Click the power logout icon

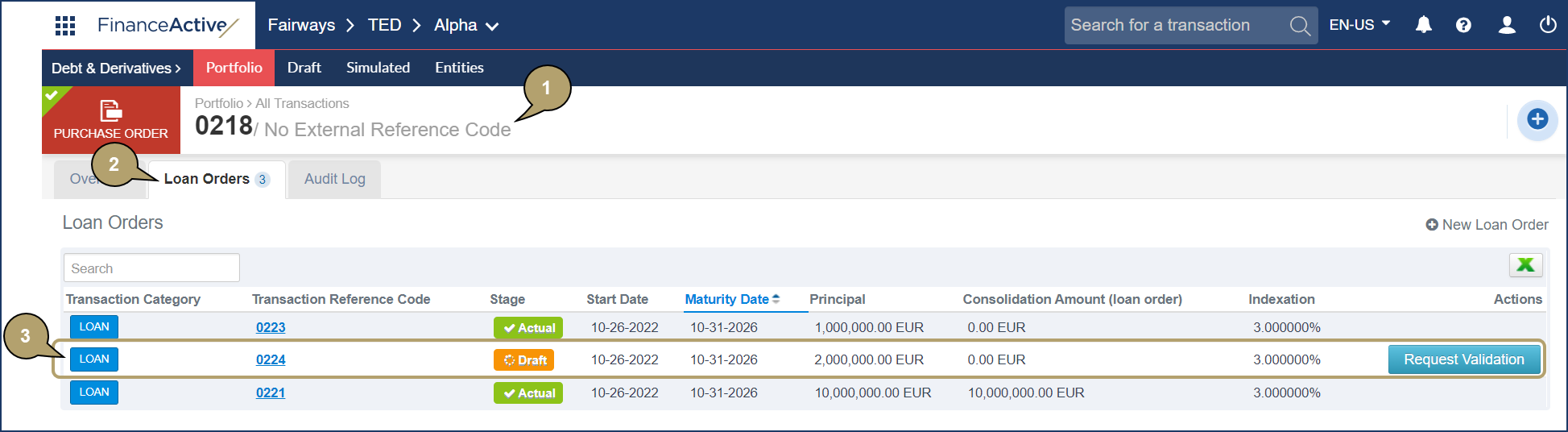1547,25
